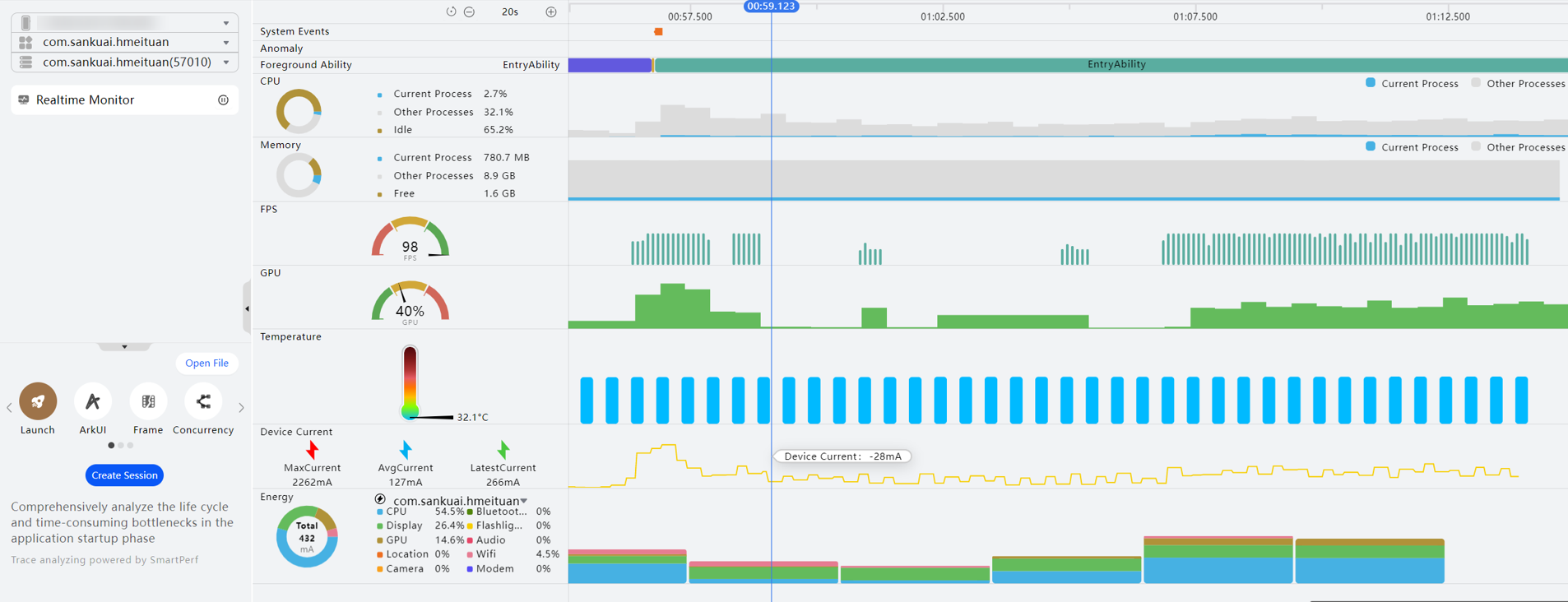Choose the Frame analysis template
The image size is (1568, 602).
tap(148, 401)
